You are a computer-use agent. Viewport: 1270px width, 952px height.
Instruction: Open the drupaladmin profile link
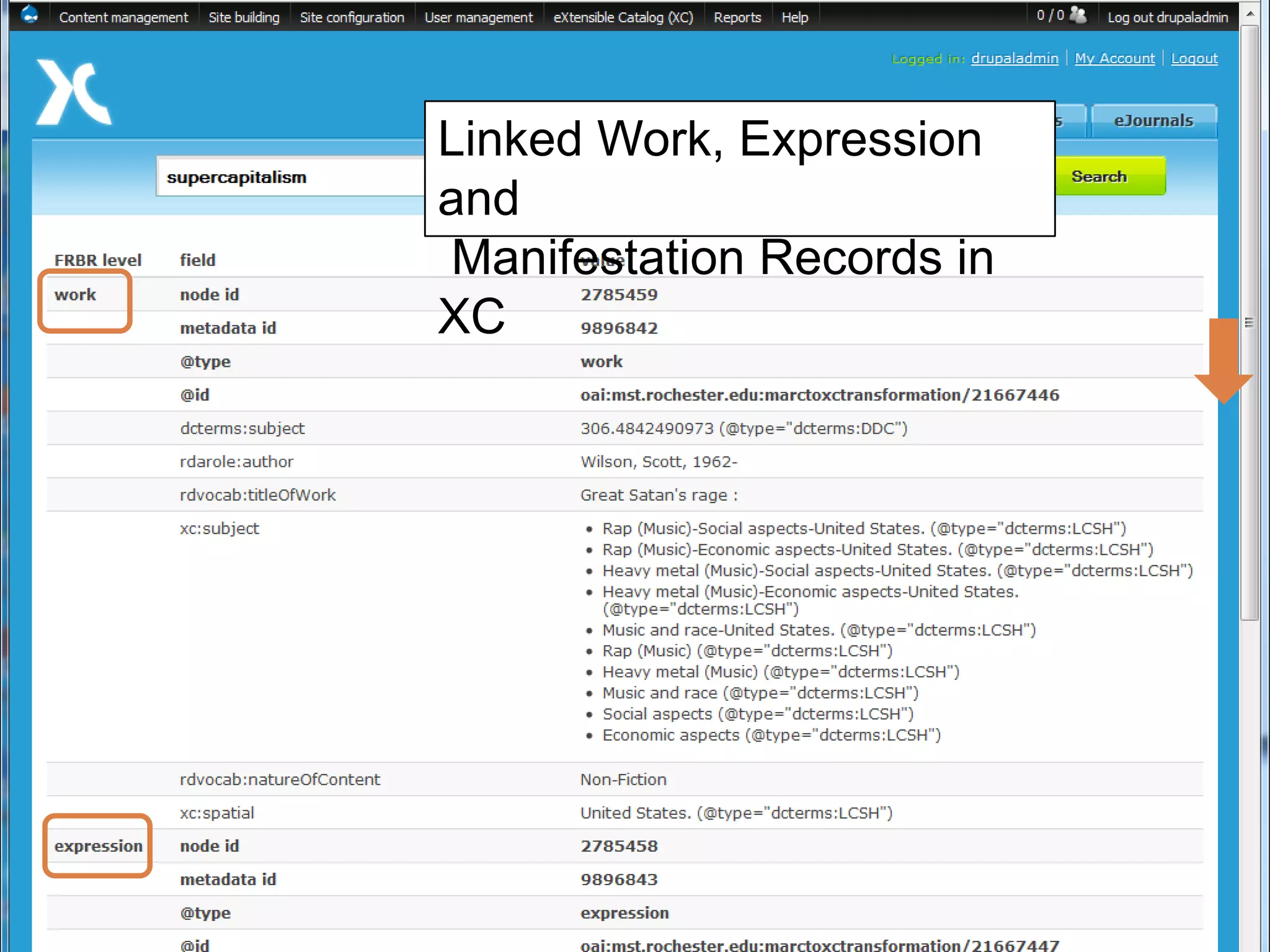click(x=1015, y=58)
